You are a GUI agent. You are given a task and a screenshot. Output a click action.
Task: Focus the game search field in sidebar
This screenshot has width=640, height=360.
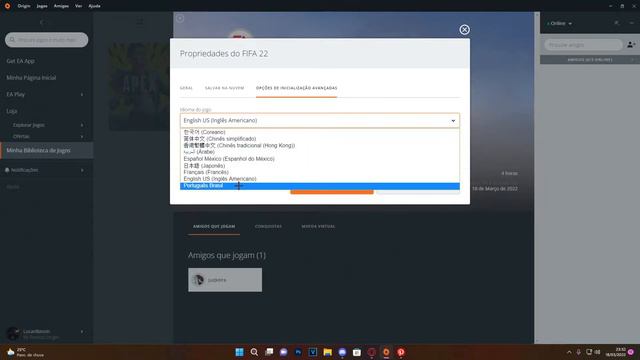pyautogui.click(x=47, y=40)
